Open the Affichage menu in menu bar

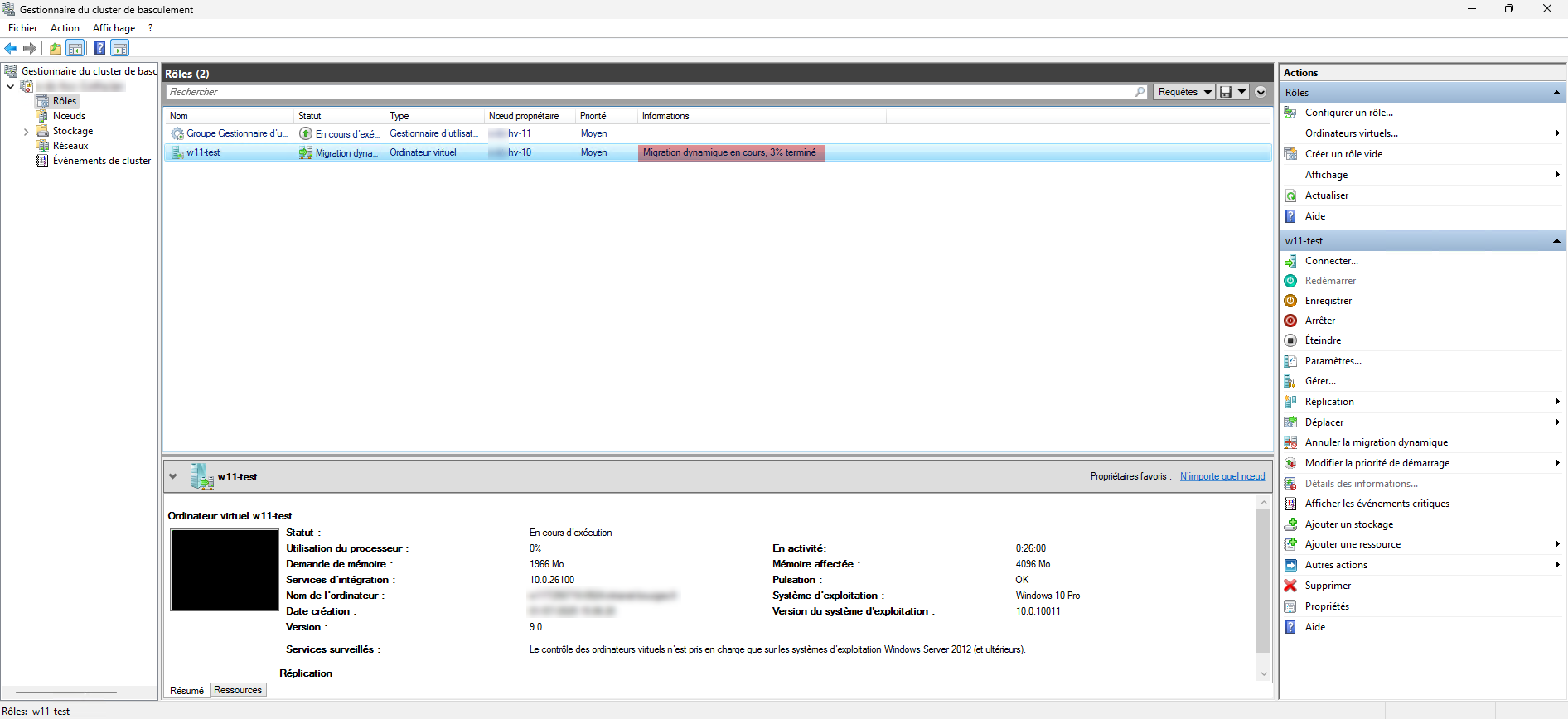114,28
